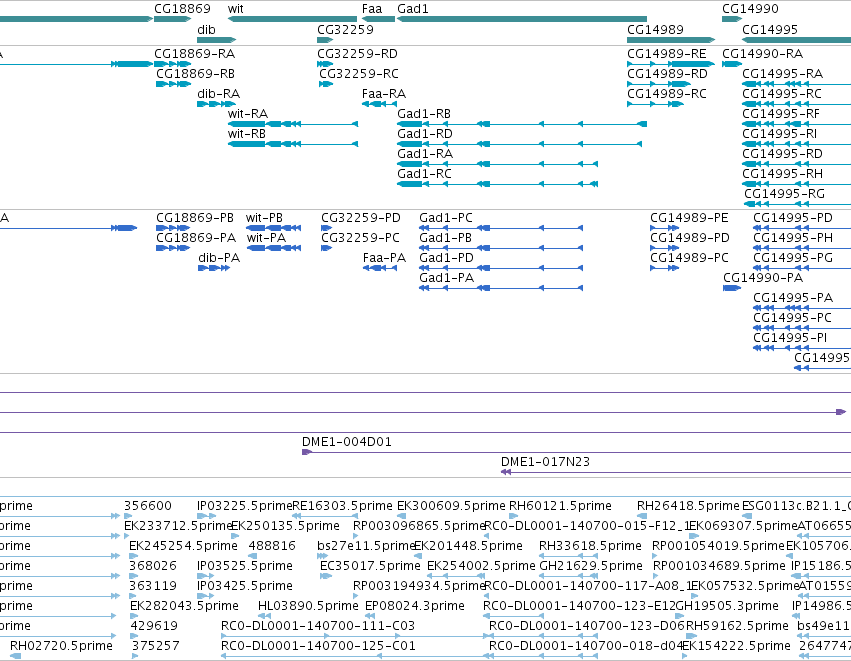The height and width of the screenshot is (661, 851).
Task: Click the dib-PA protein
Action: [214, 268]
